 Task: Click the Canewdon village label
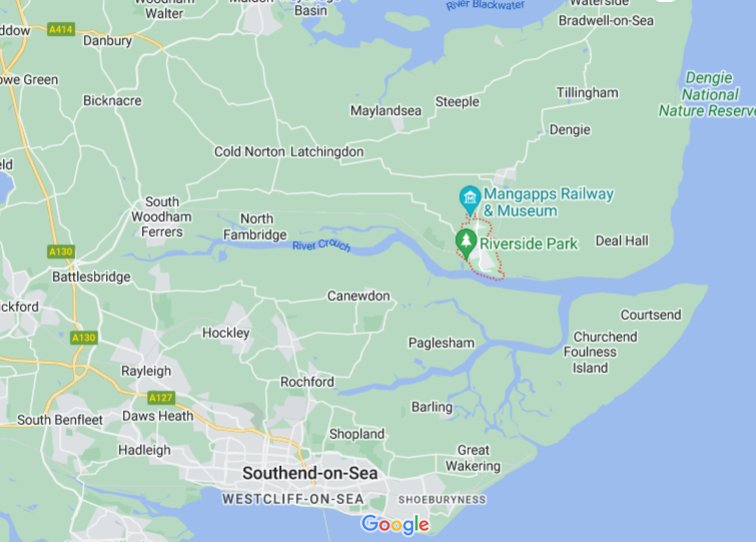(x=358, y=296)
